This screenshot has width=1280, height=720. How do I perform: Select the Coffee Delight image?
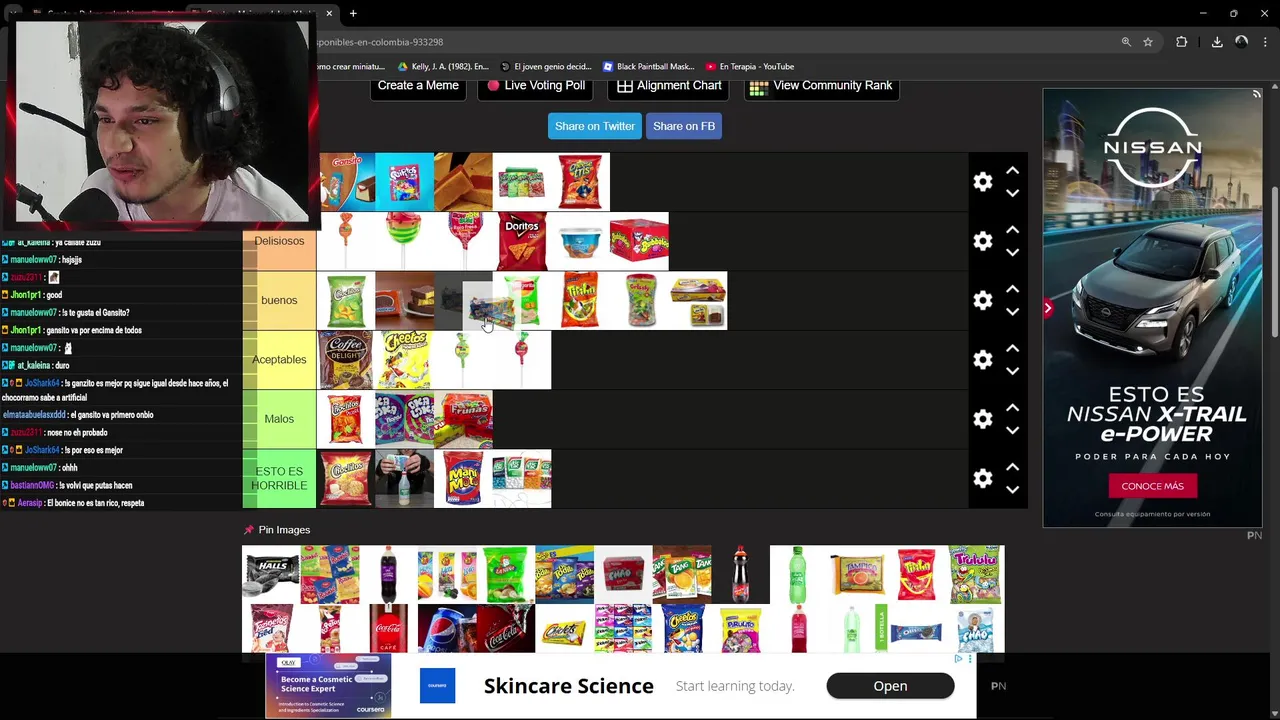345,360
